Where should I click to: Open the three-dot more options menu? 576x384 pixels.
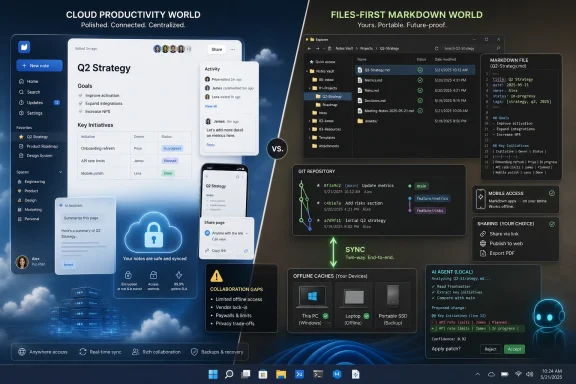[x=233, y=49]
